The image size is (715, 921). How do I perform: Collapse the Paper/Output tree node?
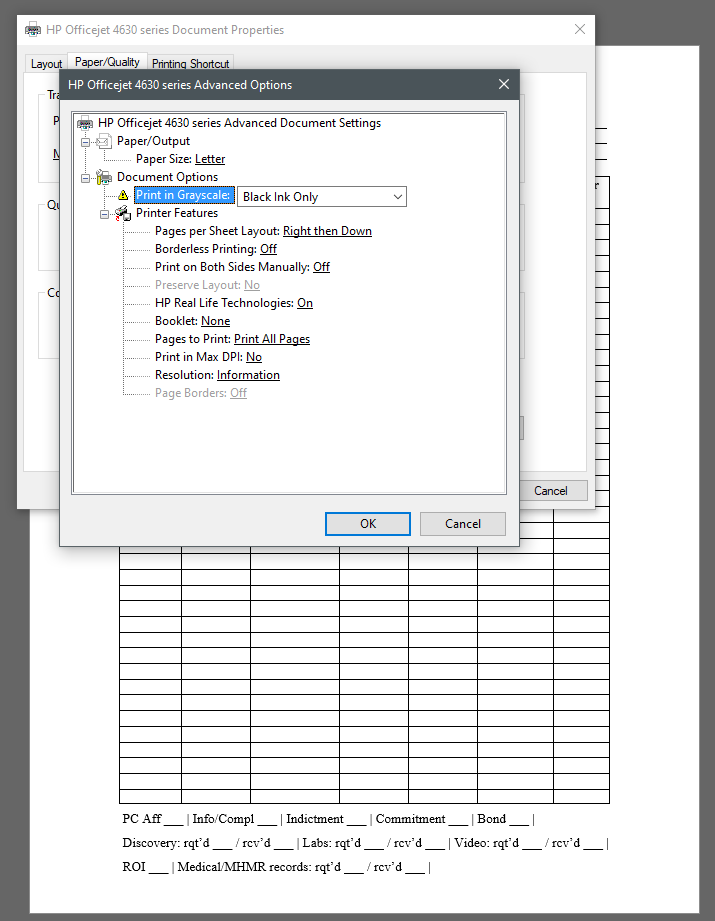click(86, 141)
